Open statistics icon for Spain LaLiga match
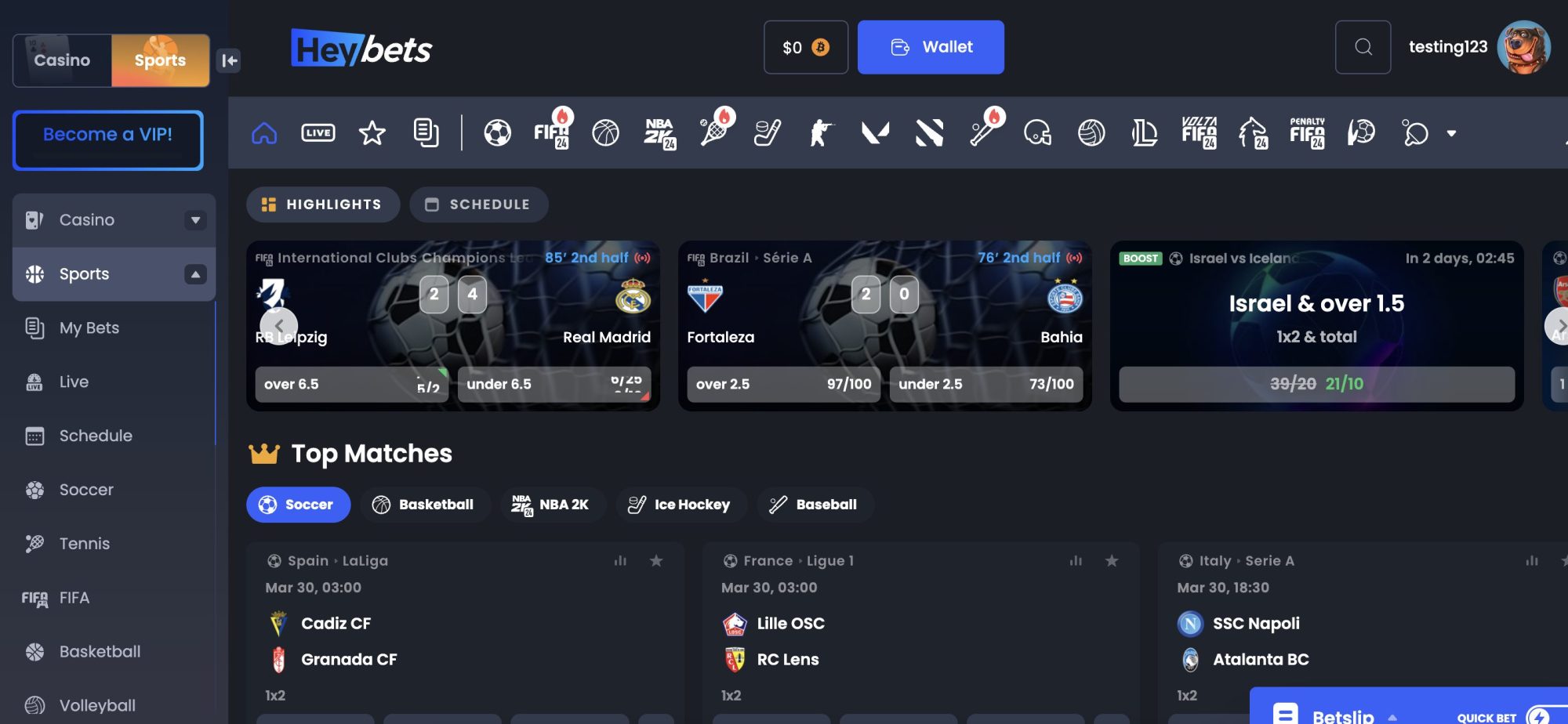This screenshot has height=724, width=1568. tap(620, 561)
